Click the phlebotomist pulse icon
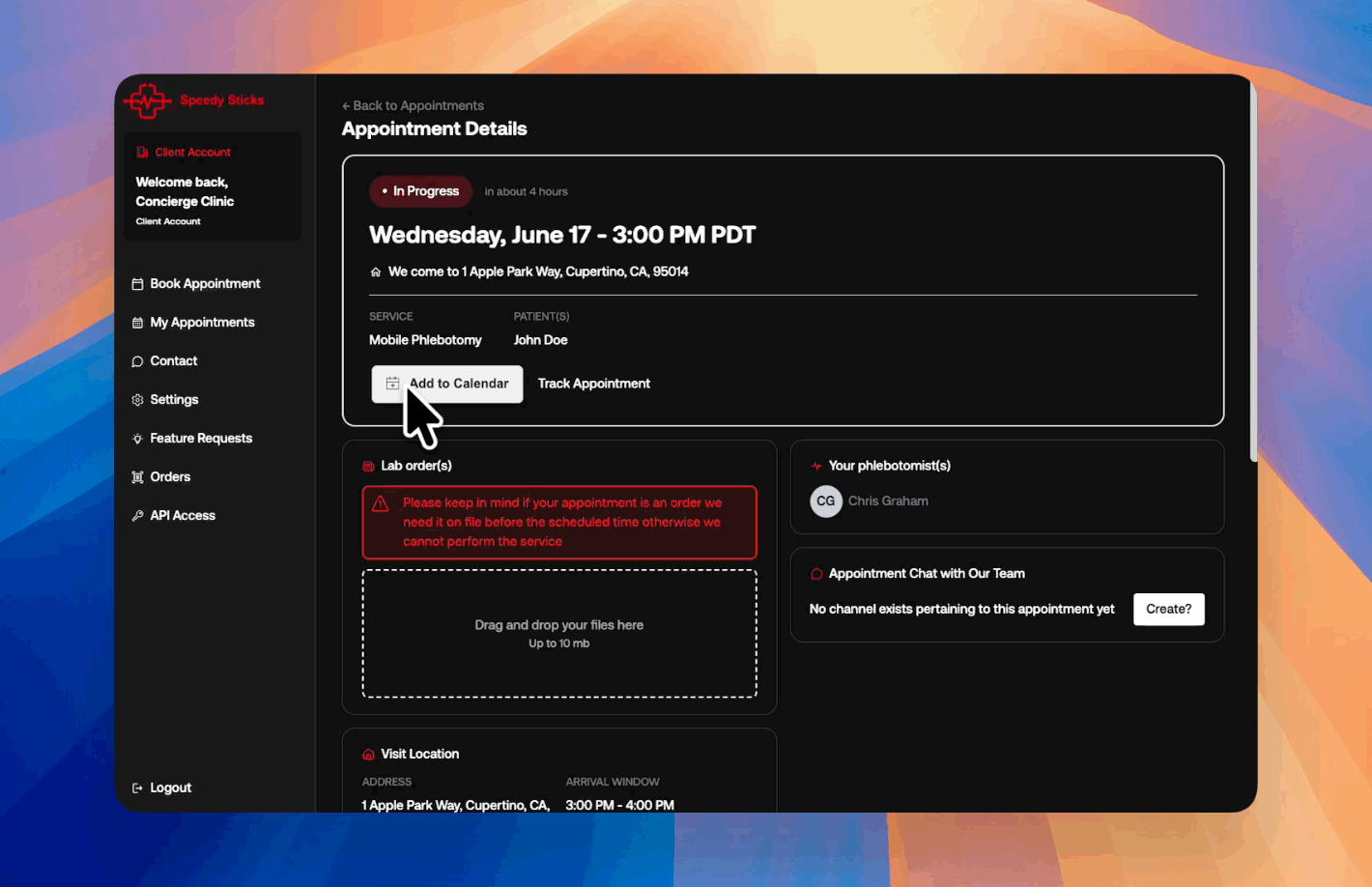Image resolution: width=1372 pixels, height=887 pixels. (x=816, y=466)
